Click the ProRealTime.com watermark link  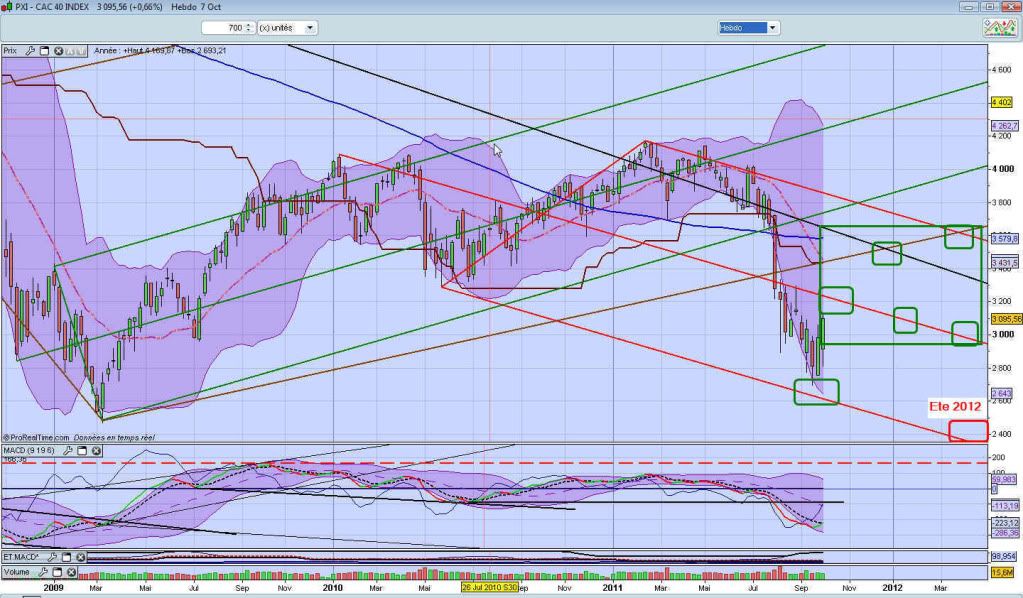tap(36, 438)
